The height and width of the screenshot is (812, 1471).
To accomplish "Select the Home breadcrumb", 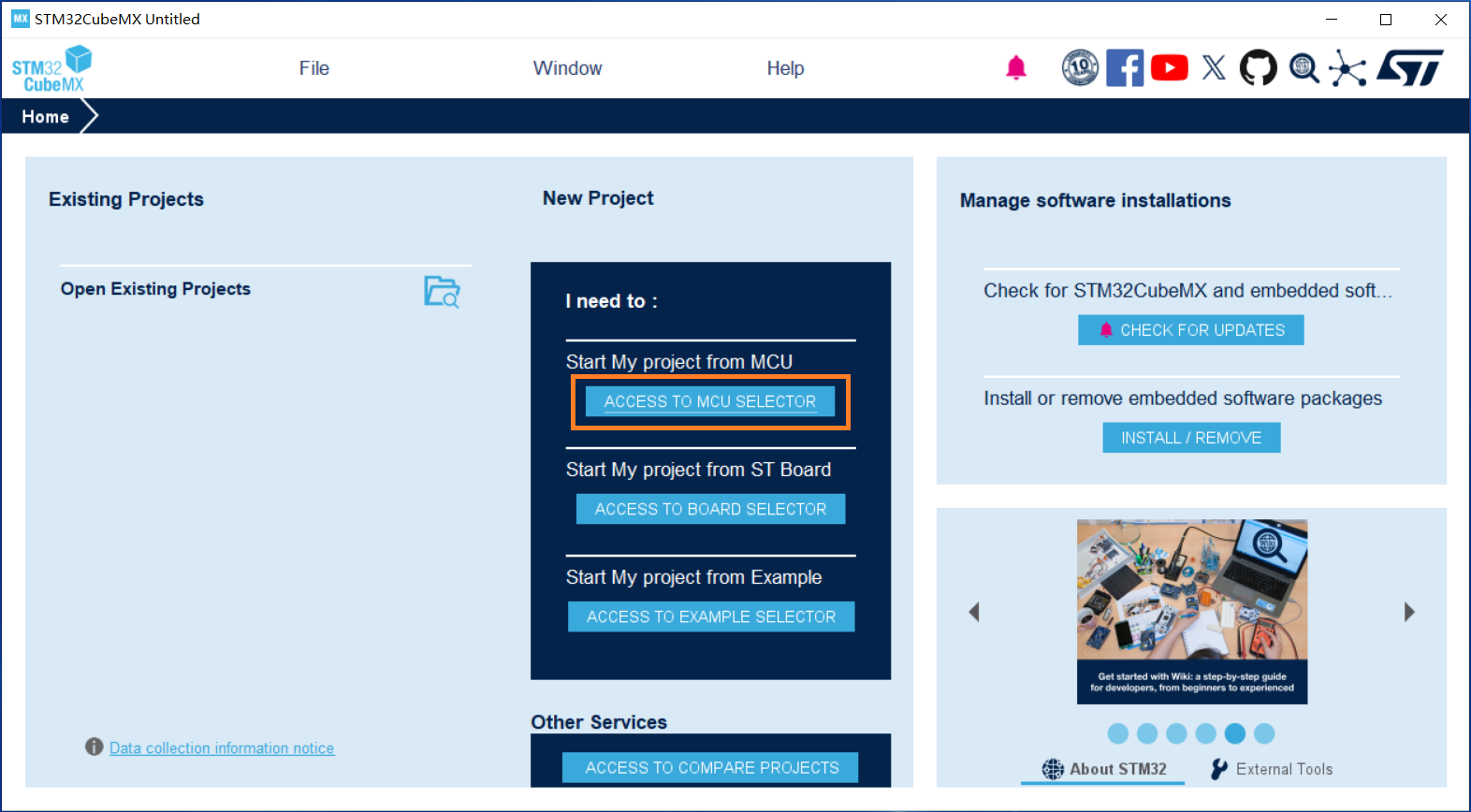I will tap(45, 117).
